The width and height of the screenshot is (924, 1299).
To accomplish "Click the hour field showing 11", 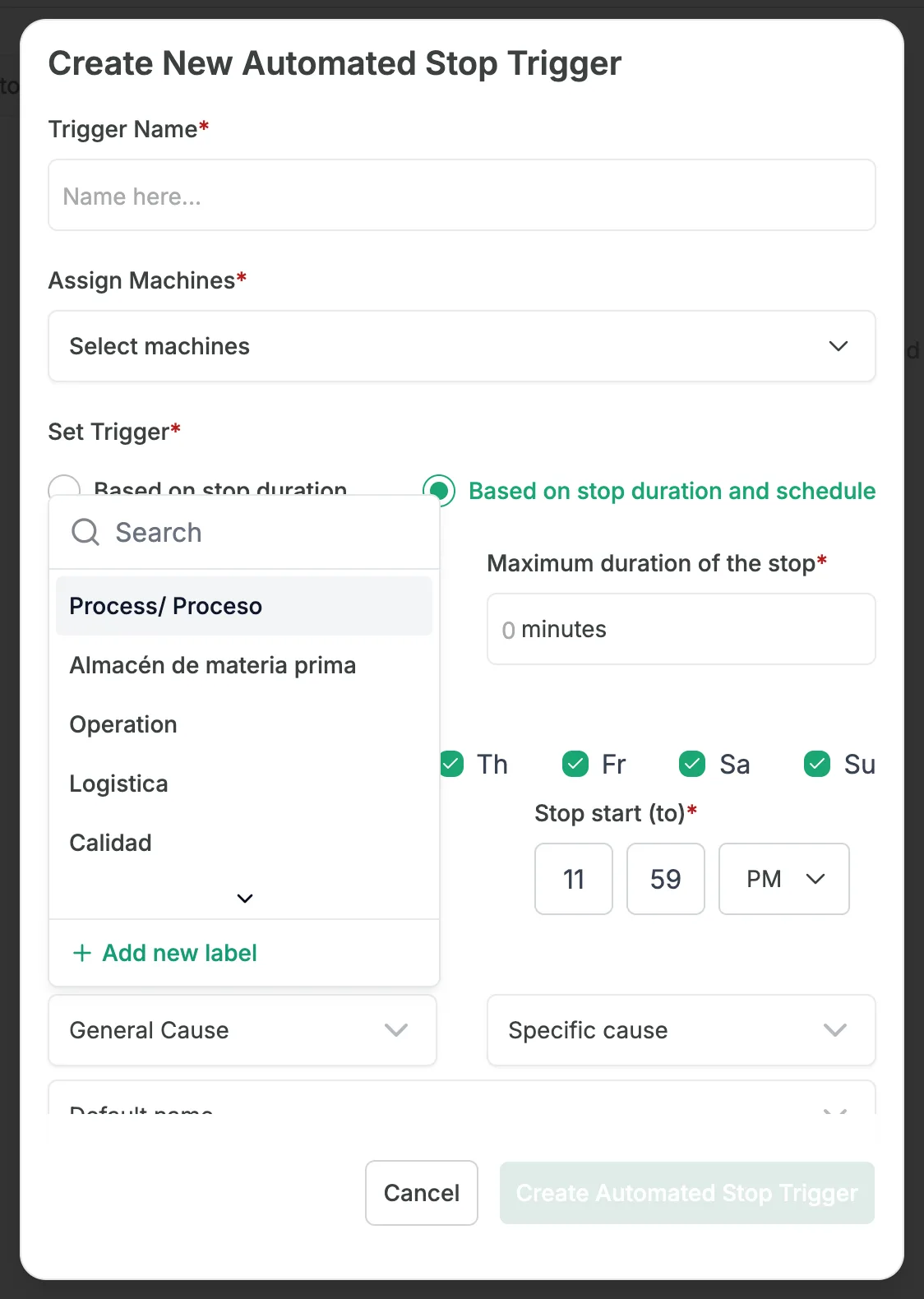I will (574, 879).
